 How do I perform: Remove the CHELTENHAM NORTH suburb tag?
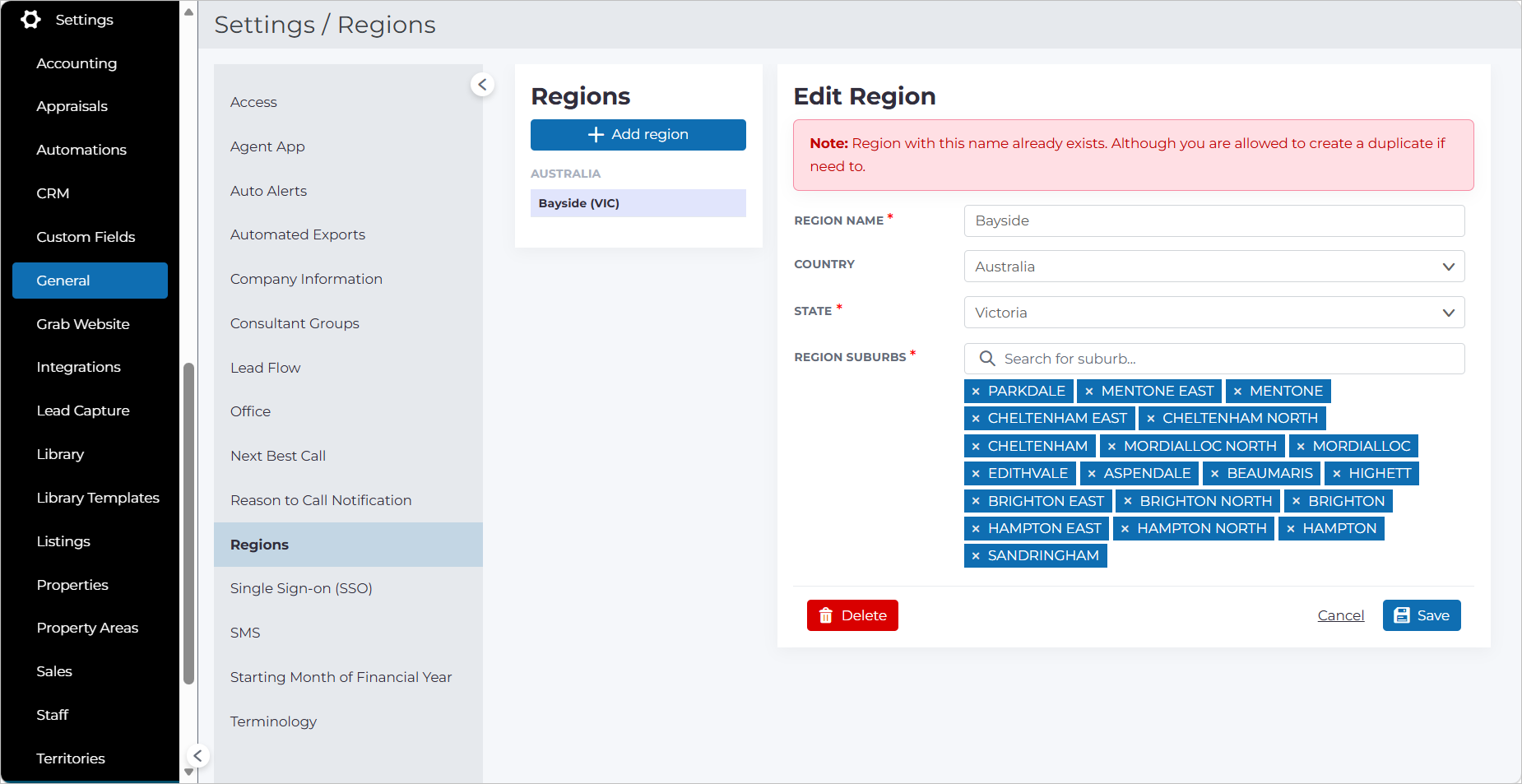click(1150, 419)
